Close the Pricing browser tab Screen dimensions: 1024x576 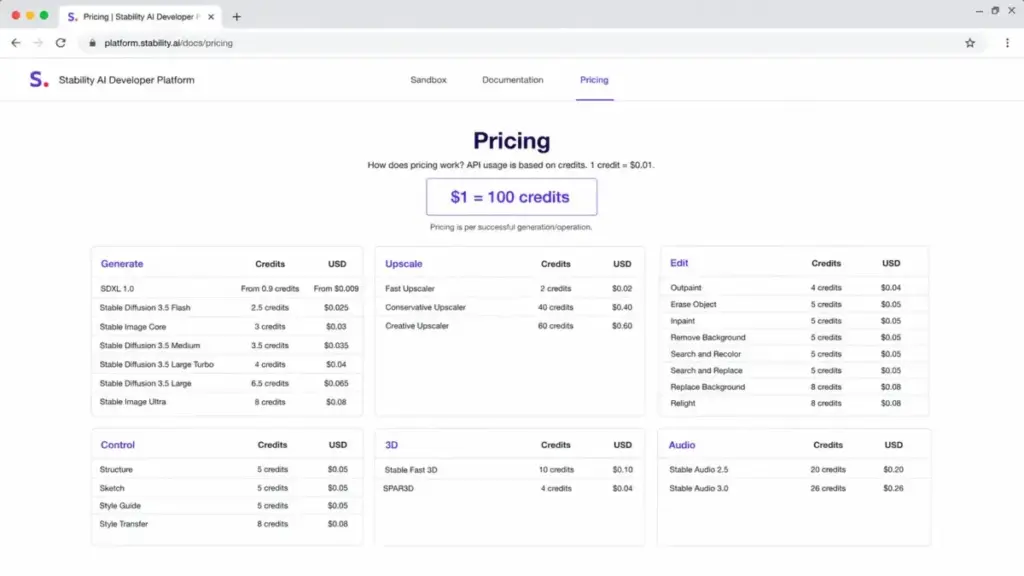(211, 17)
